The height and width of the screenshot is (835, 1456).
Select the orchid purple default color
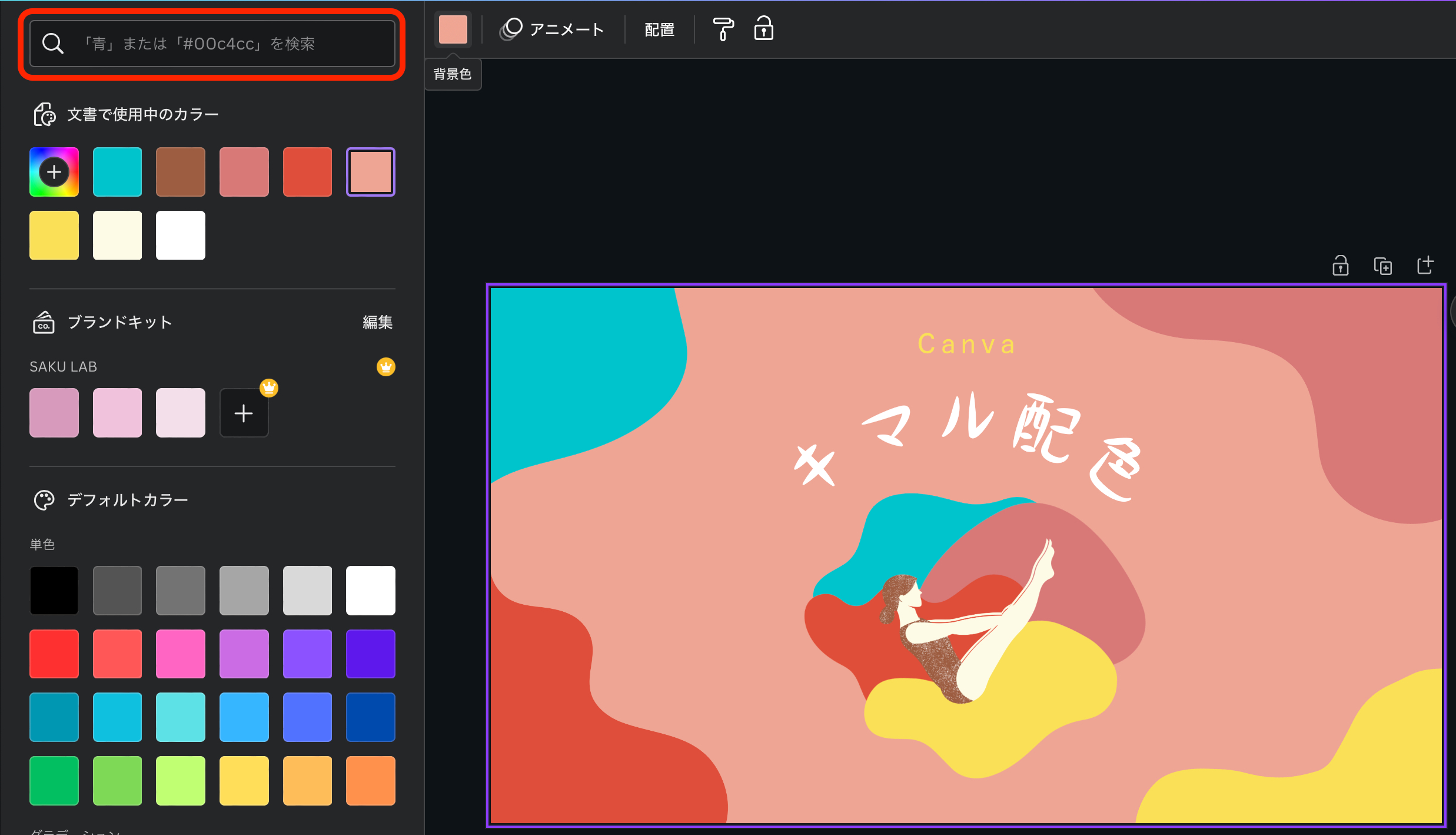pos(244,654)
